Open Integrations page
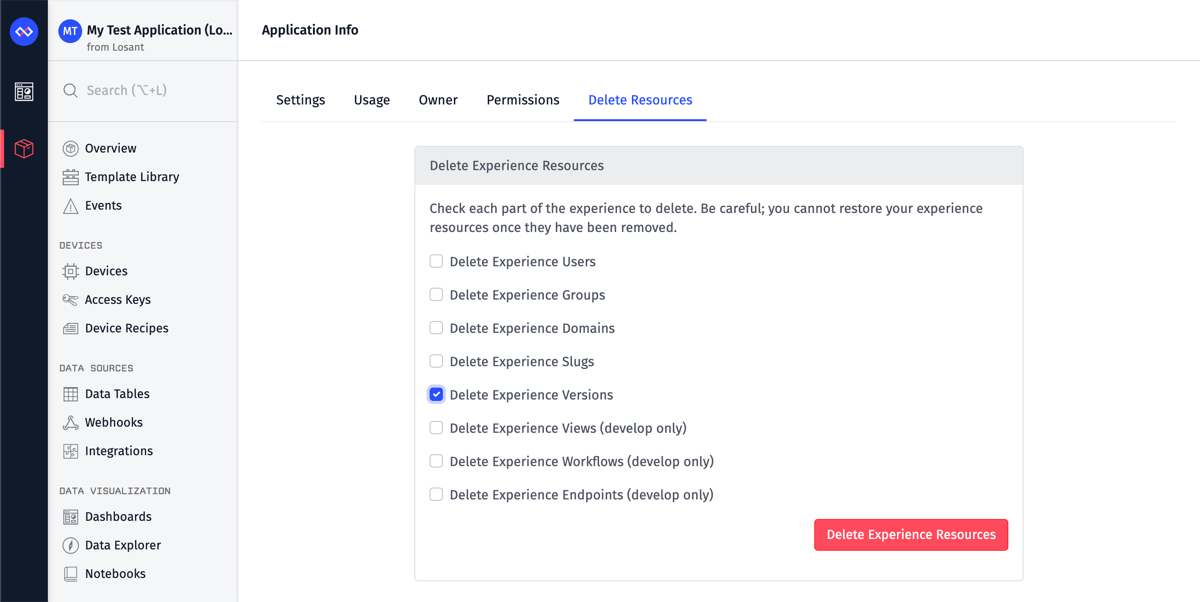 coord(119,451)
